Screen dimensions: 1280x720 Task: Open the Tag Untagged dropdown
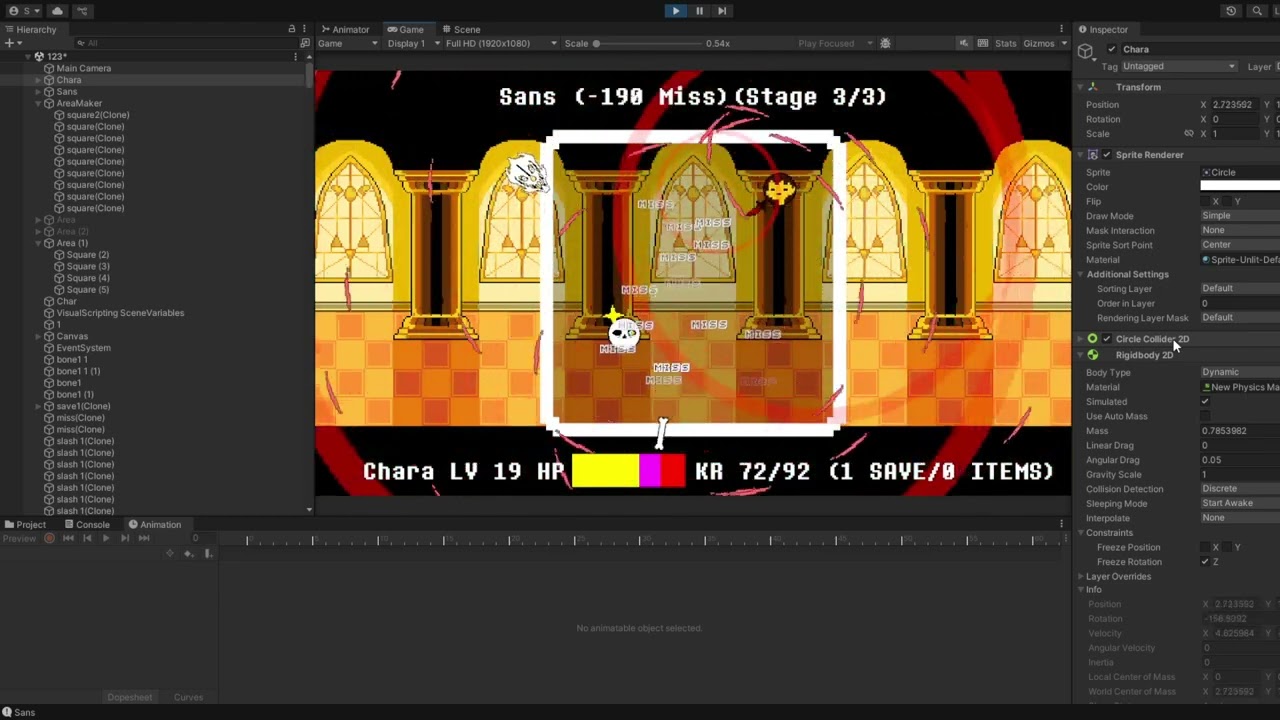click(1178, 66)
